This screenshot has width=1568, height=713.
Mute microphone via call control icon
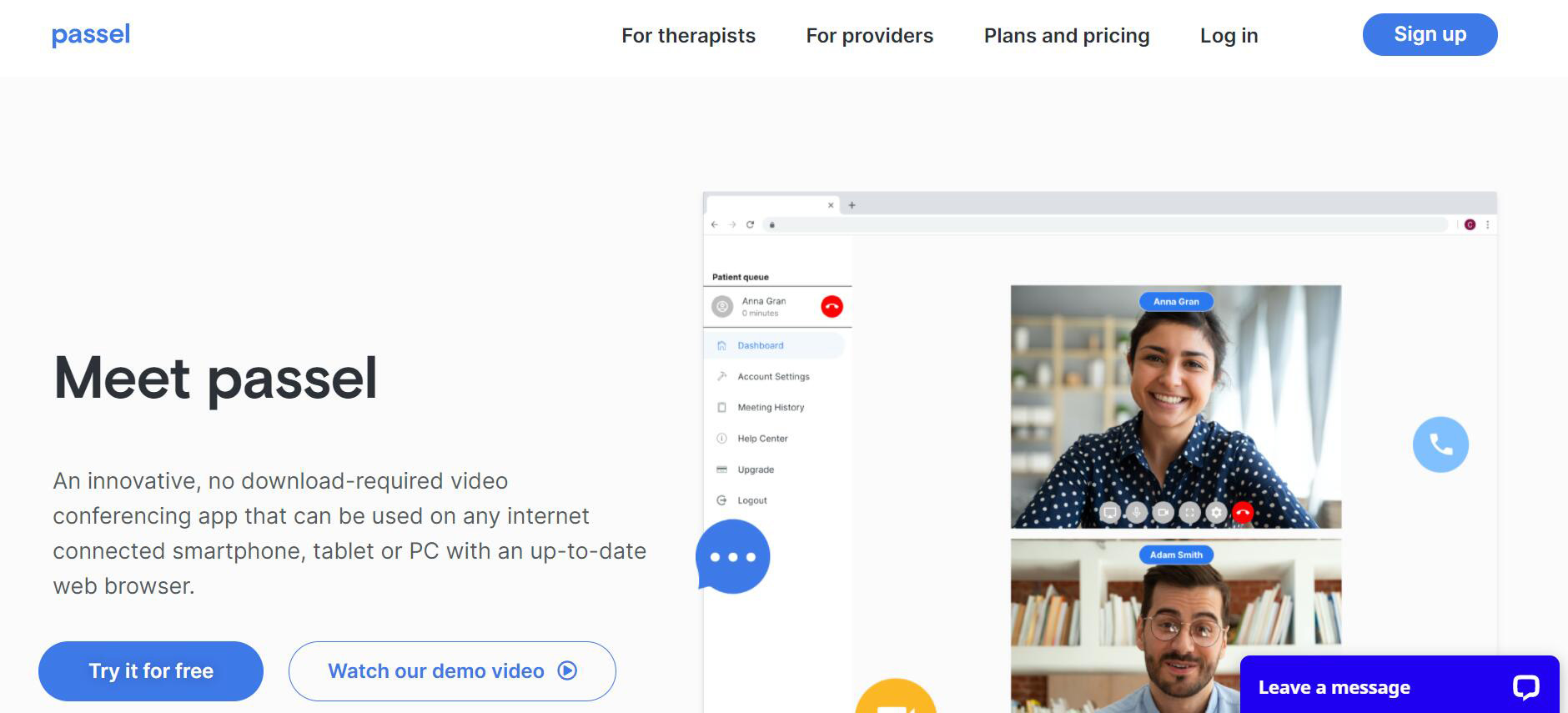coord(1136,512)
